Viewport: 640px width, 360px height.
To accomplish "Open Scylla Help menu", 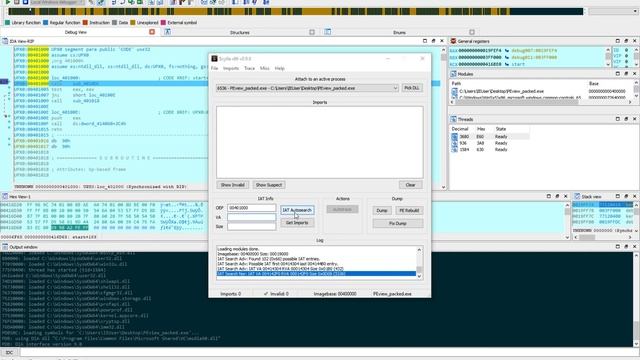I will coord(280,68).
